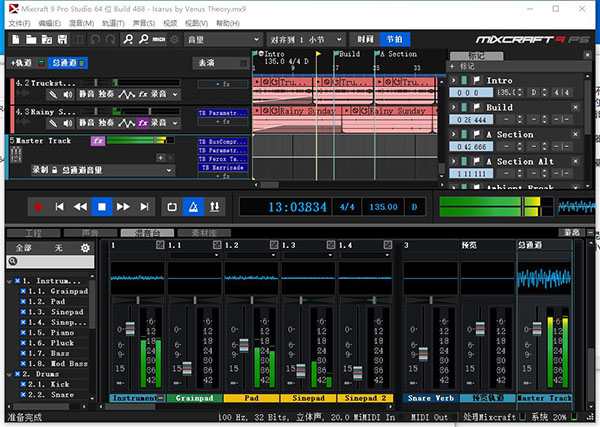Viewport: 600px width, 427px height.
Task: Start recording with the red record button
Action: tap(38, 207)
